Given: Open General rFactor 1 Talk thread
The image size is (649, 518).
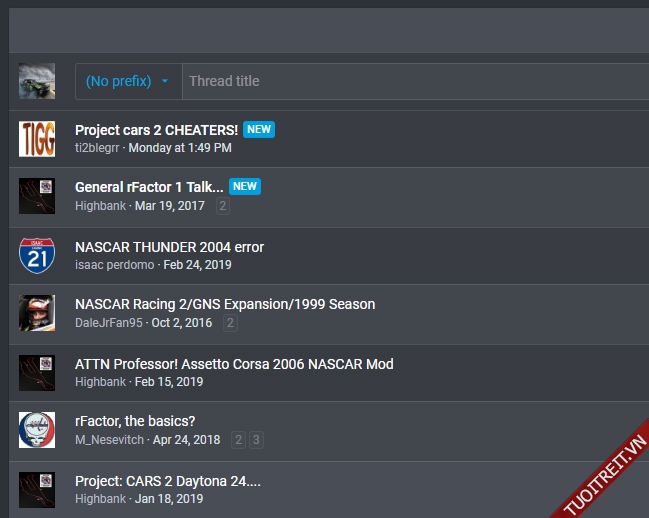Looking at the screenshot, I should pyautogui.click(x=149, y=187).
